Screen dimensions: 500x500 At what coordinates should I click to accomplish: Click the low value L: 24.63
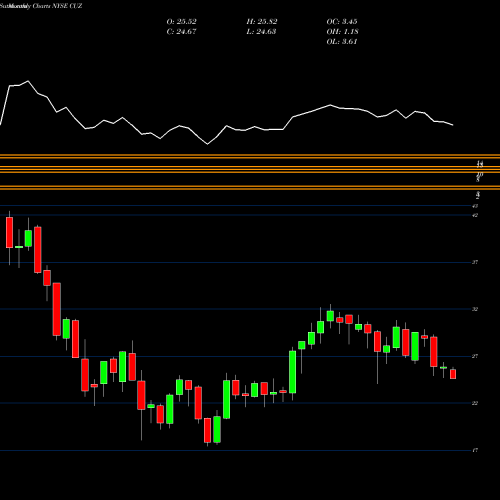pos(261,32)
